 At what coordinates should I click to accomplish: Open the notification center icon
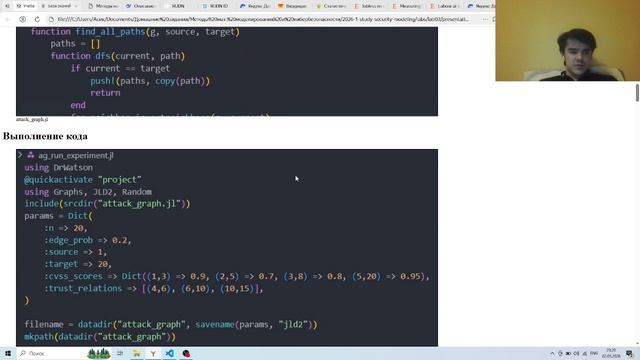(629, 353)
